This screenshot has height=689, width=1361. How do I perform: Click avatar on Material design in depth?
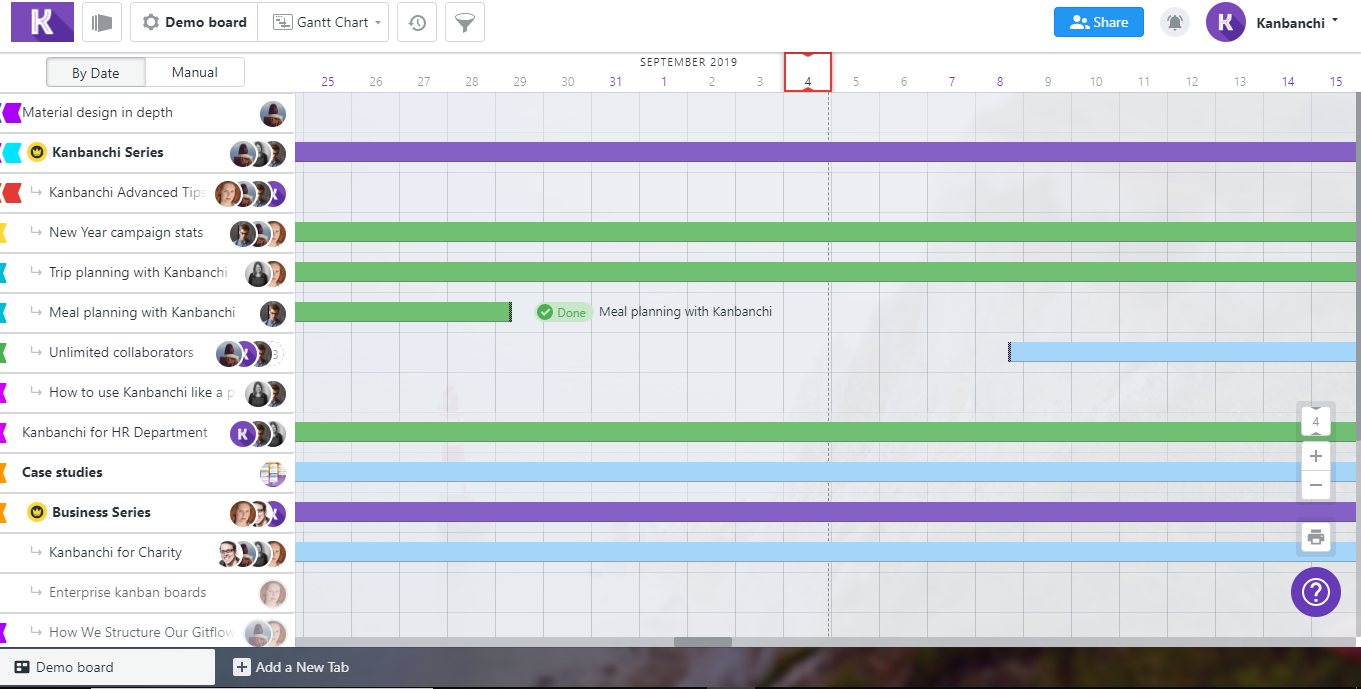(273, 114)
